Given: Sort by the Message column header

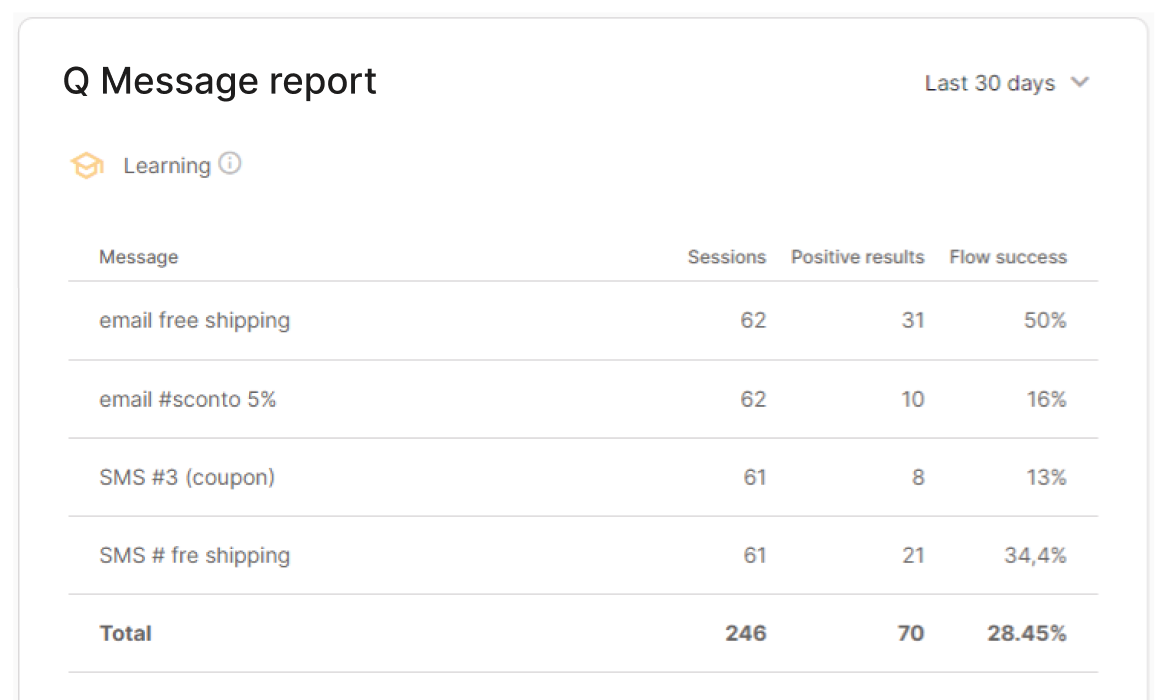Looking at the screenshot, I should pyautogui.click(x=139, y=257).
